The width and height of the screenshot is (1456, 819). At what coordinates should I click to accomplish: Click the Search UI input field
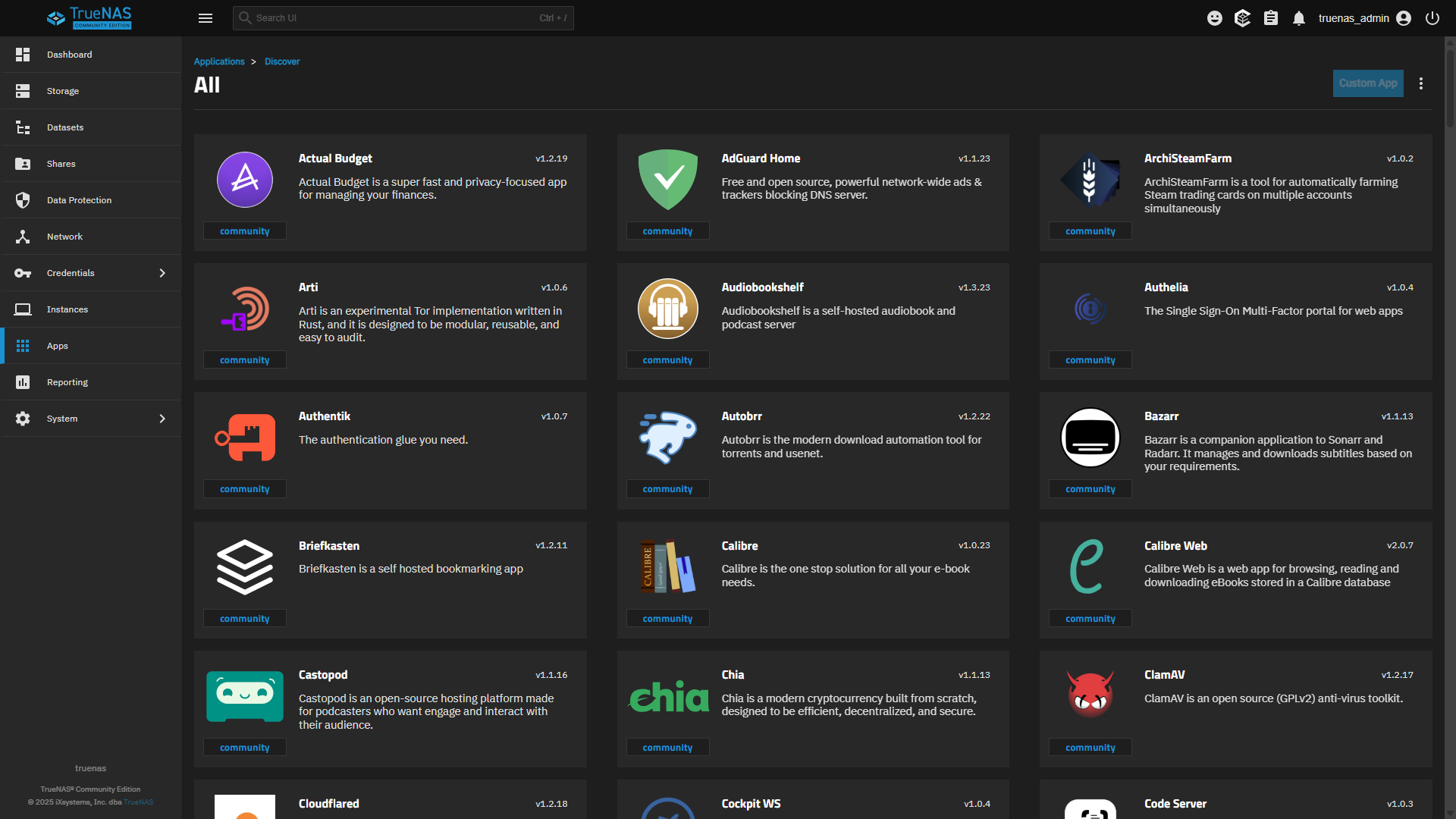pyautogui.click(x=394, y=18)
